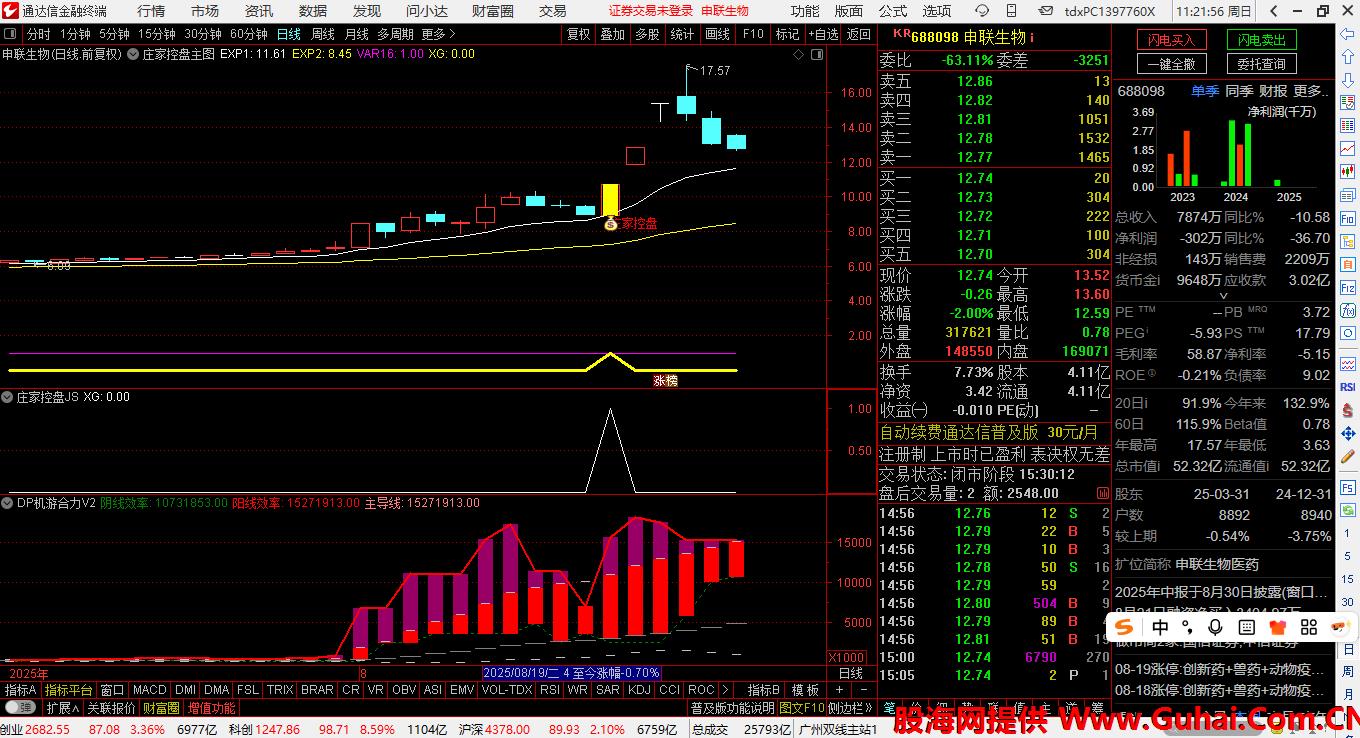This screenshot has width=1360, height=738.
Task: Click the 闪电买入 button
Action: coord(1171,40)
